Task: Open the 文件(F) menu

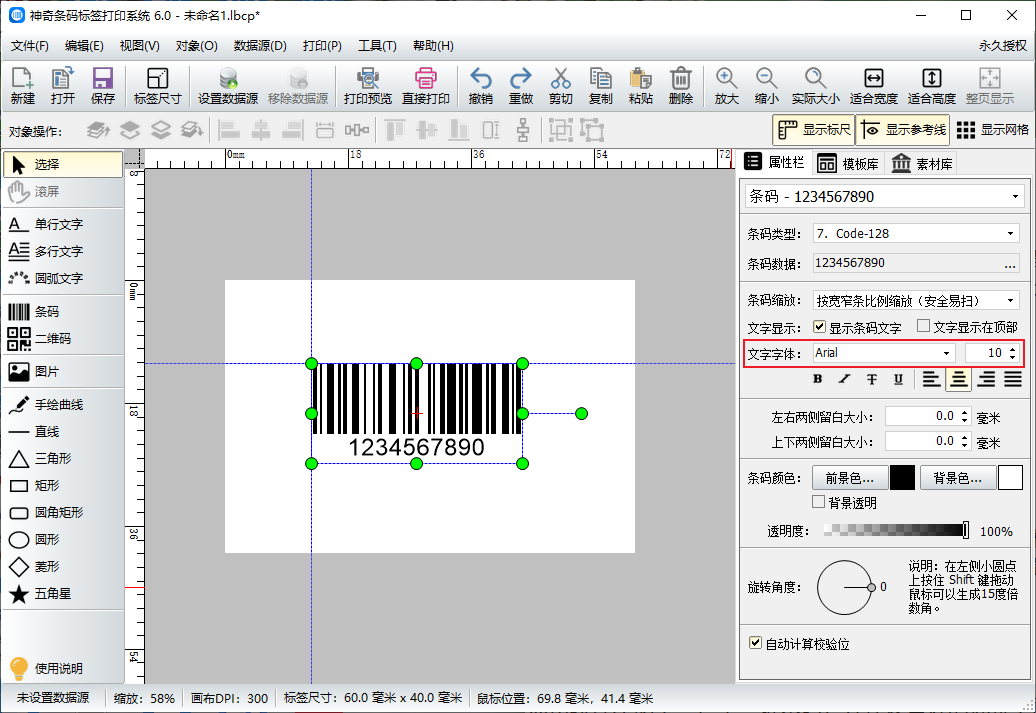Action: [30, 46]
